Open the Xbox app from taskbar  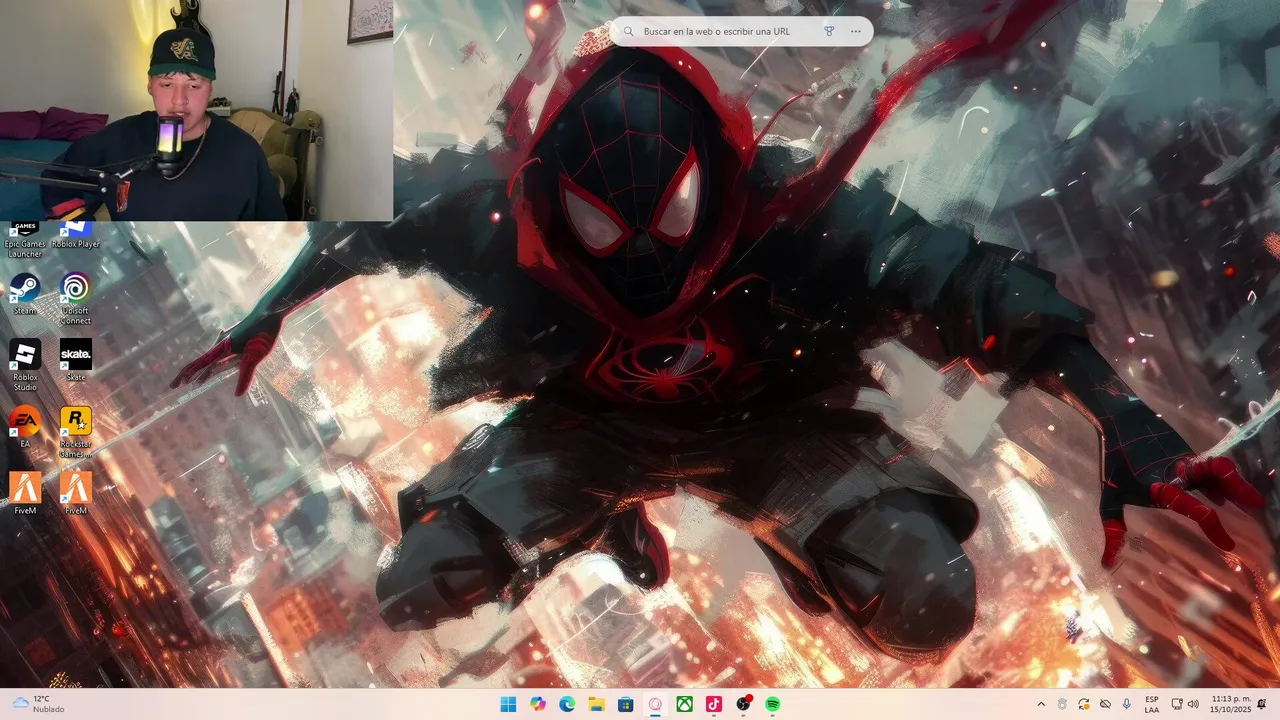[685, 704]
